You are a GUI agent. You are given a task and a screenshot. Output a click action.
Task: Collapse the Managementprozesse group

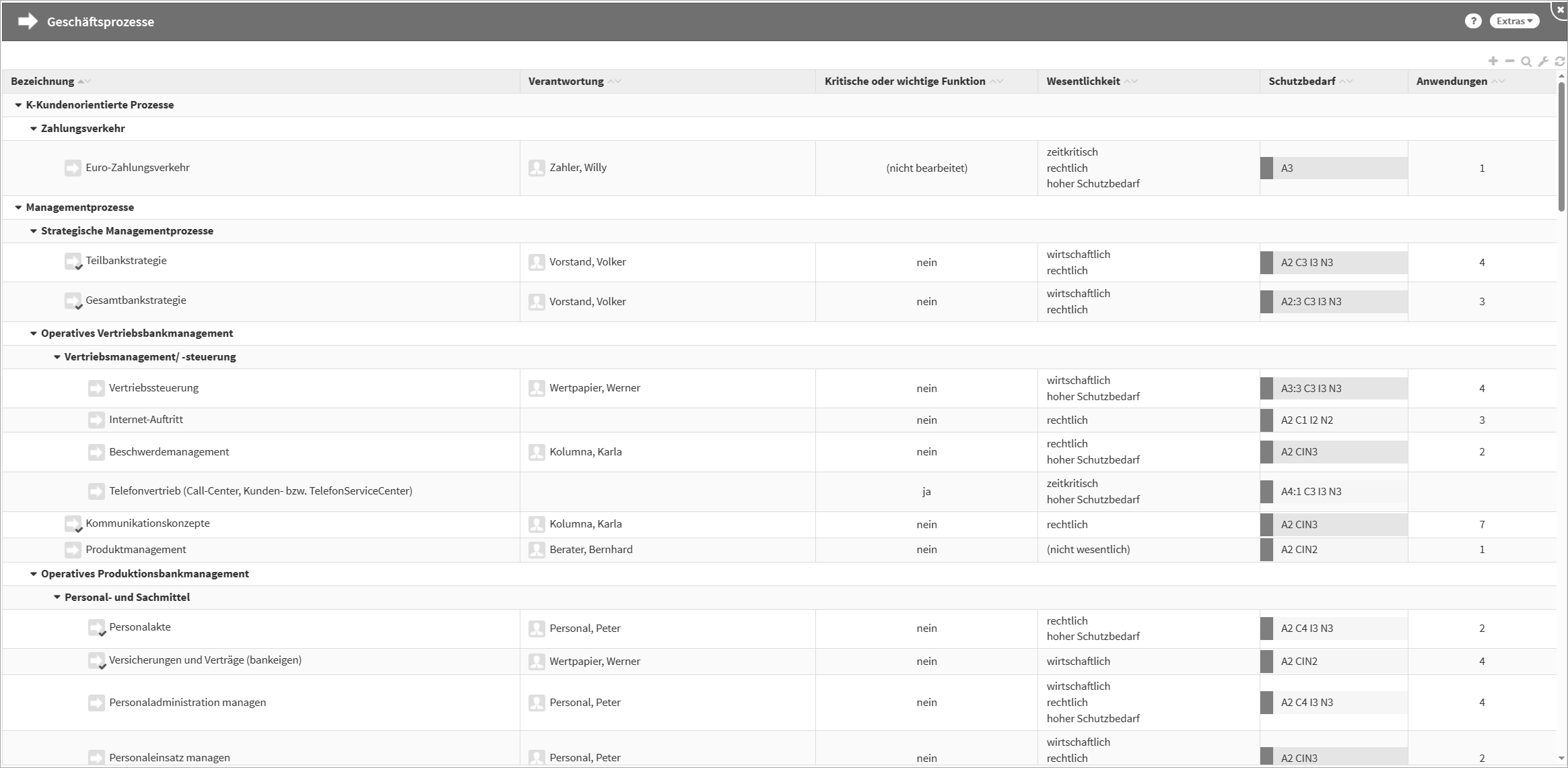tap(18, 207)
